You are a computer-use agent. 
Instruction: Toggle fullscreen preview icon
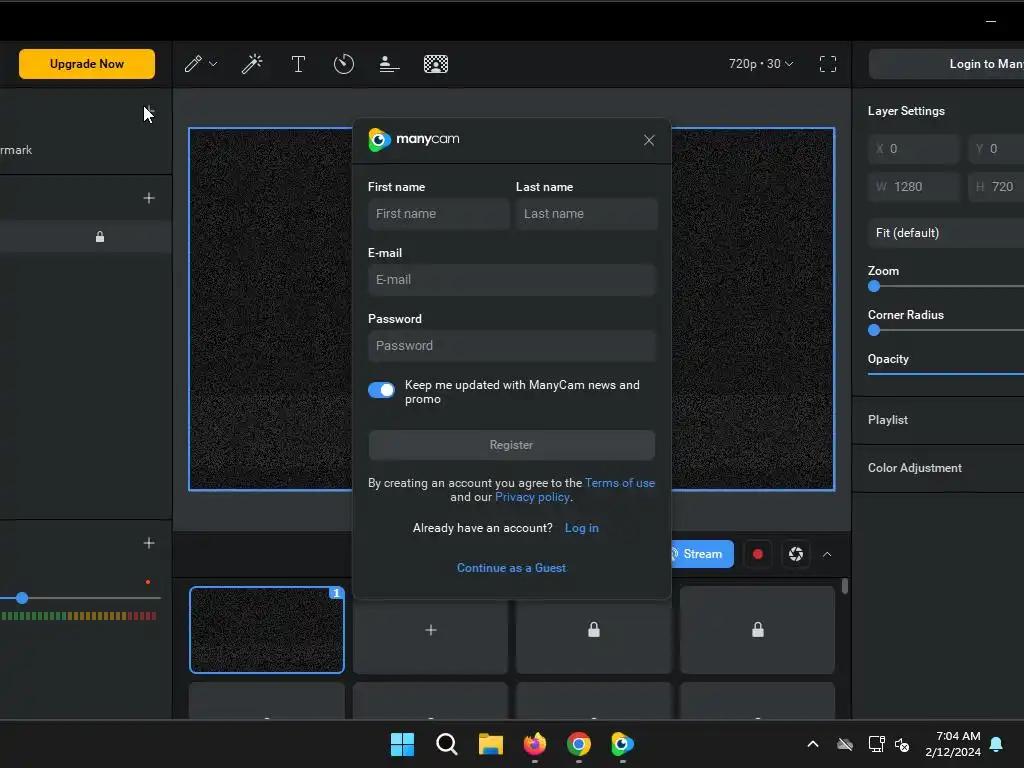click(x=827, y=64)
